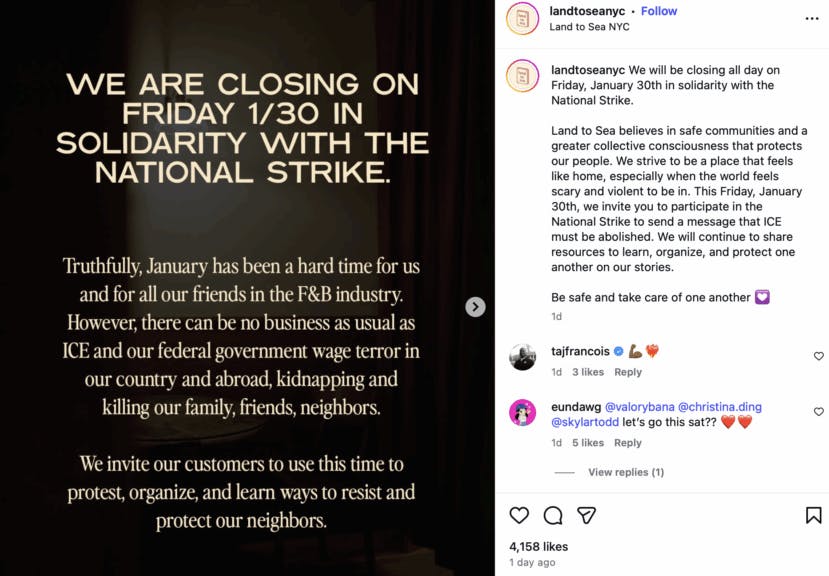View the 4,158 likes list
This screenshot has height=576, width=829.
tap(538, 547)
